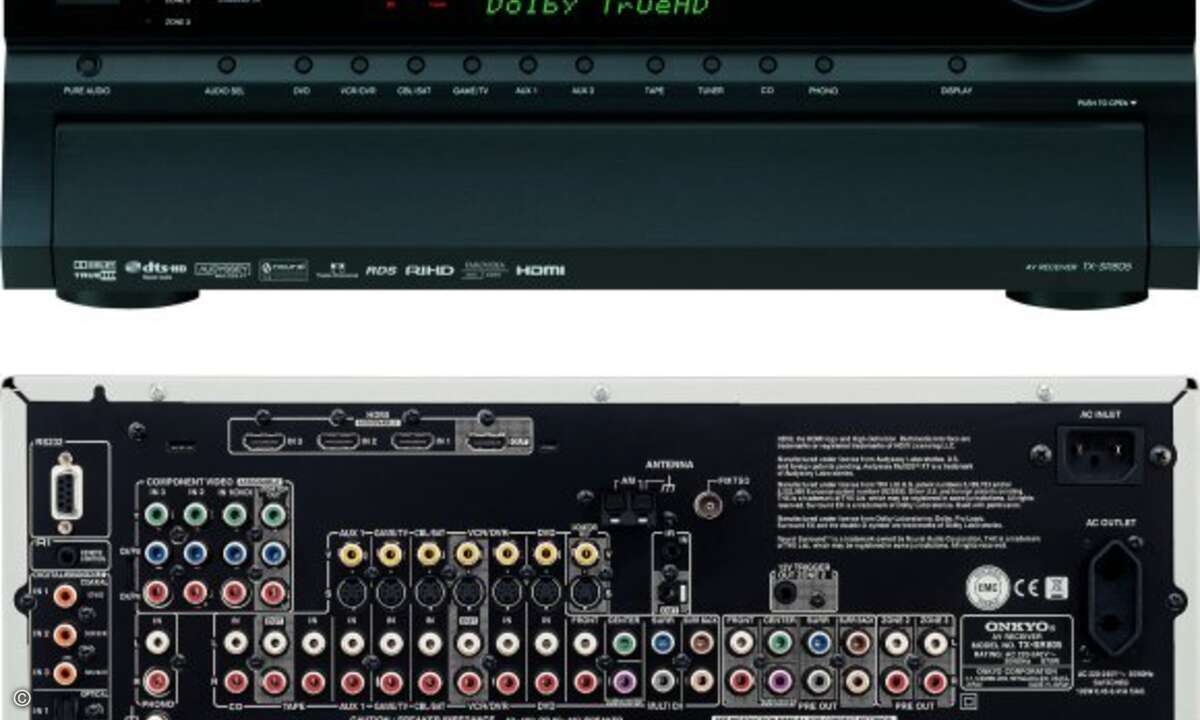Viewport: 1200px width, 720px height.
Task: Click the HDMI IN 2 port
Action: pos(339,439)
